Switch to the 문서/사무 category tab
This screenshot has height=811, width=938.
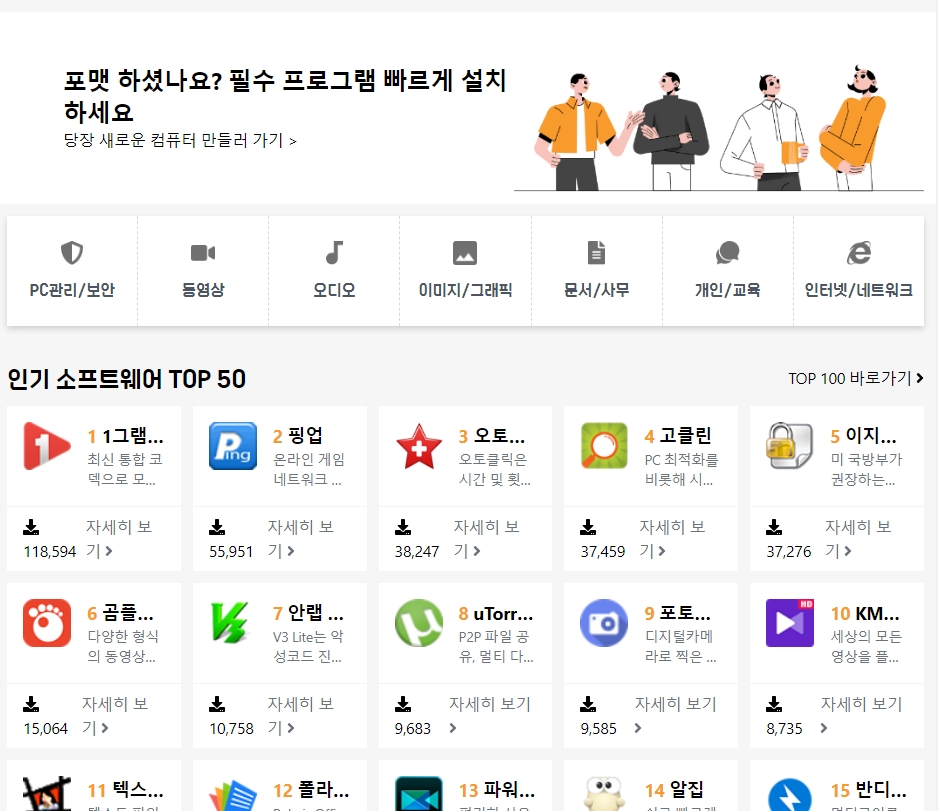[596, 253]
